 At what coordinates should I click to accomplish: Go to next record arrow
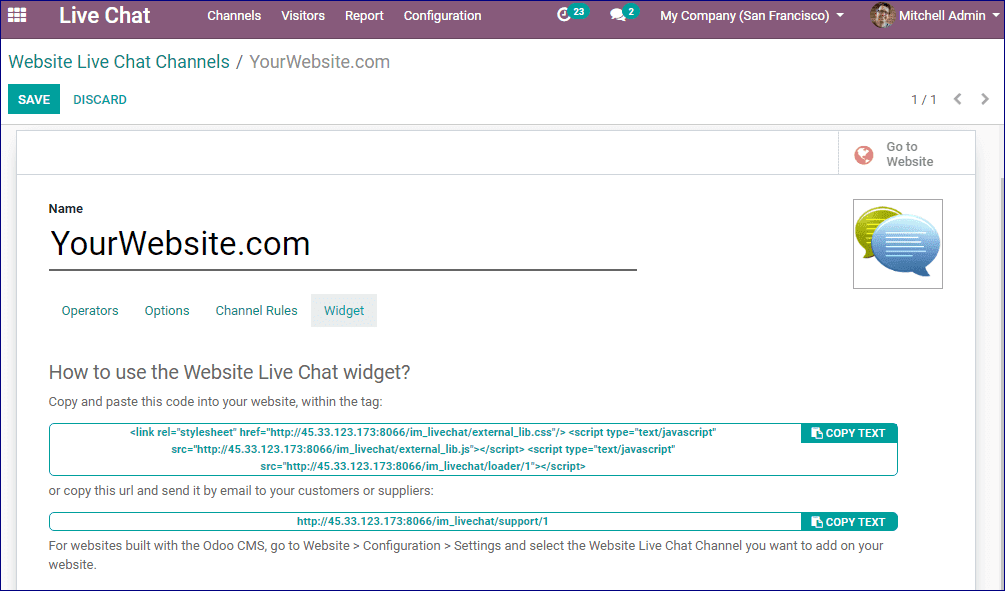coord(985,99)
